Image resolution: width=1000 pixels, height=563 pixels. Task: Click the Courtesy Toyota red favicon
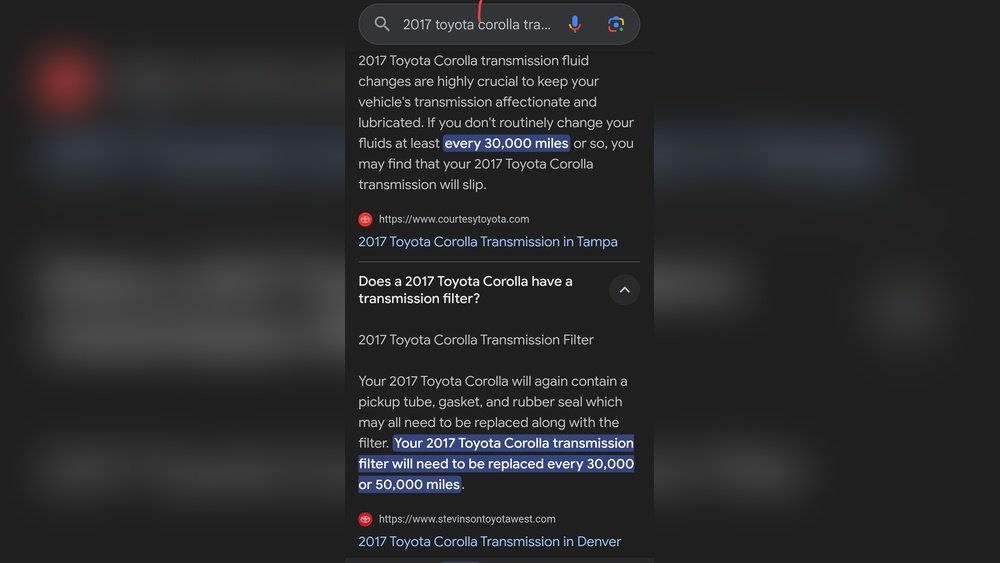[365, 219]
